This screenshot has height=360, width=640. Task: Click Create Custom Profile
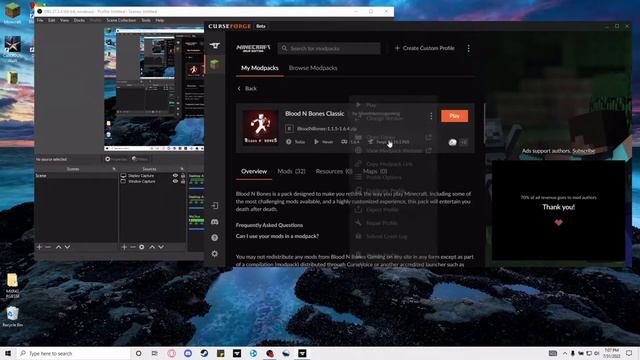tap(424, 48)
